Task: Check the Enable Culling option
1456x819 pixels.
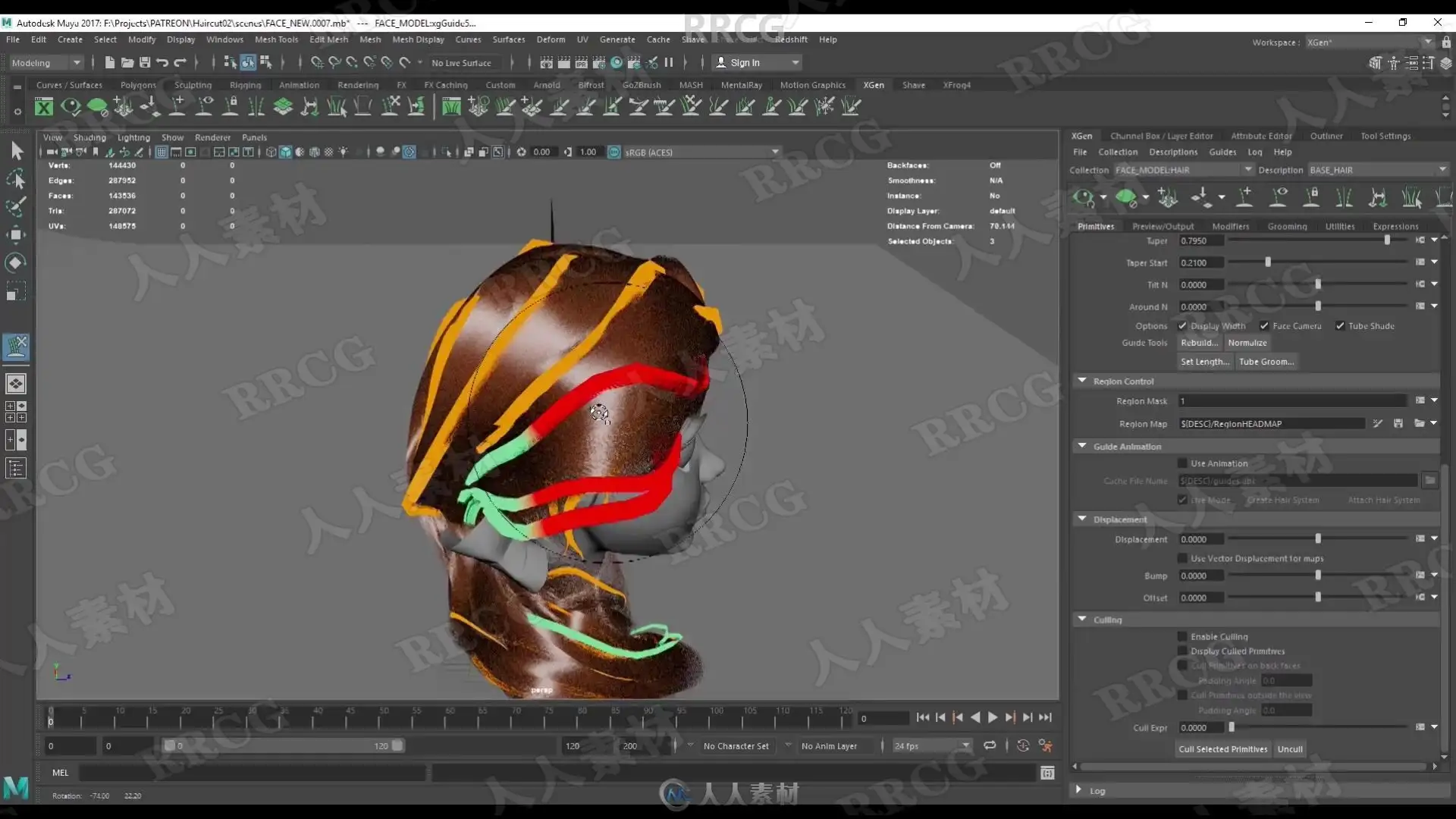Action: point(1182,637)
